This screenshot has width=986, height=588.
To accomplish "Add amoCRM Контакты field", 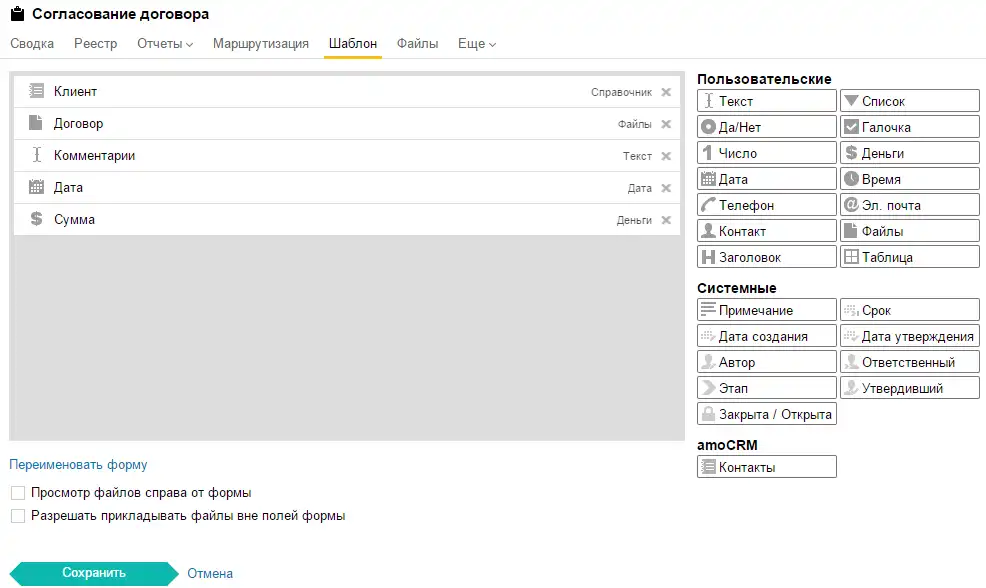I will 767,467.
